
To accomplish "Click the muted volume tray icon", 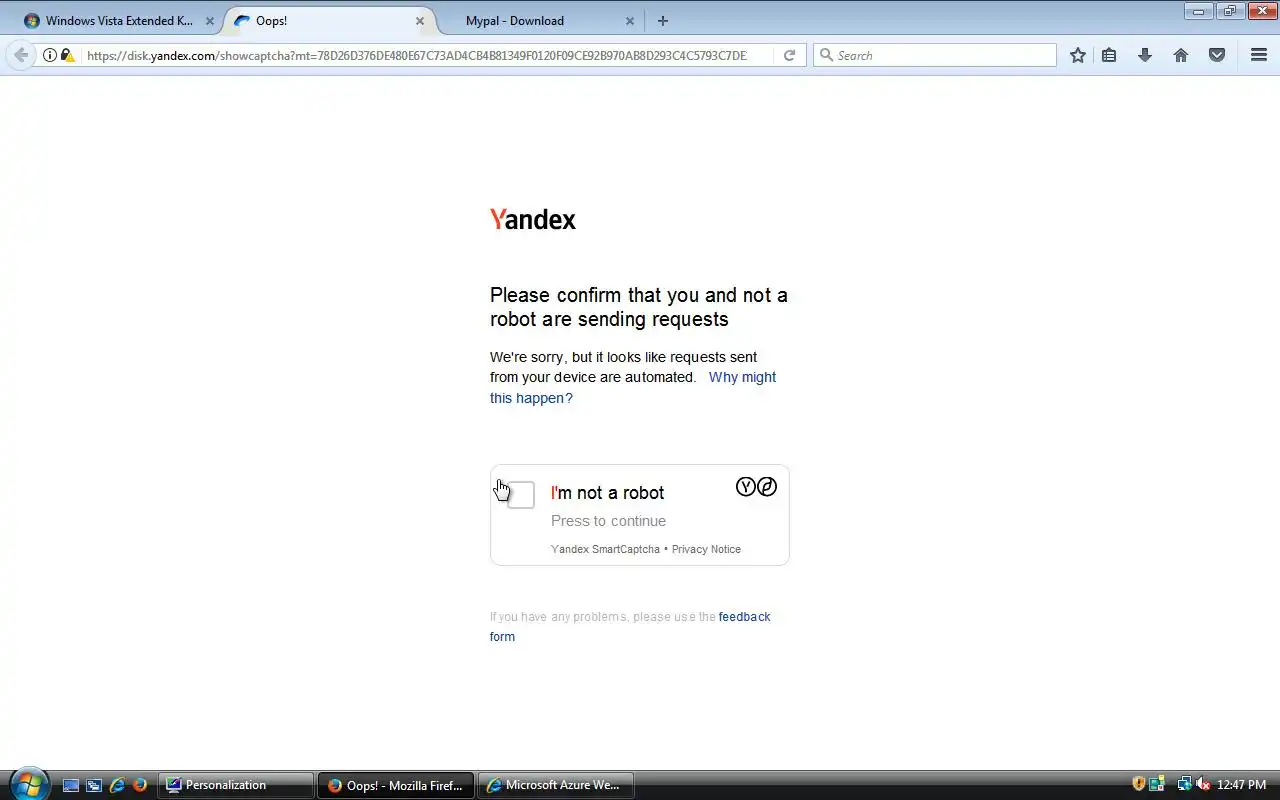I will 1203,785.
